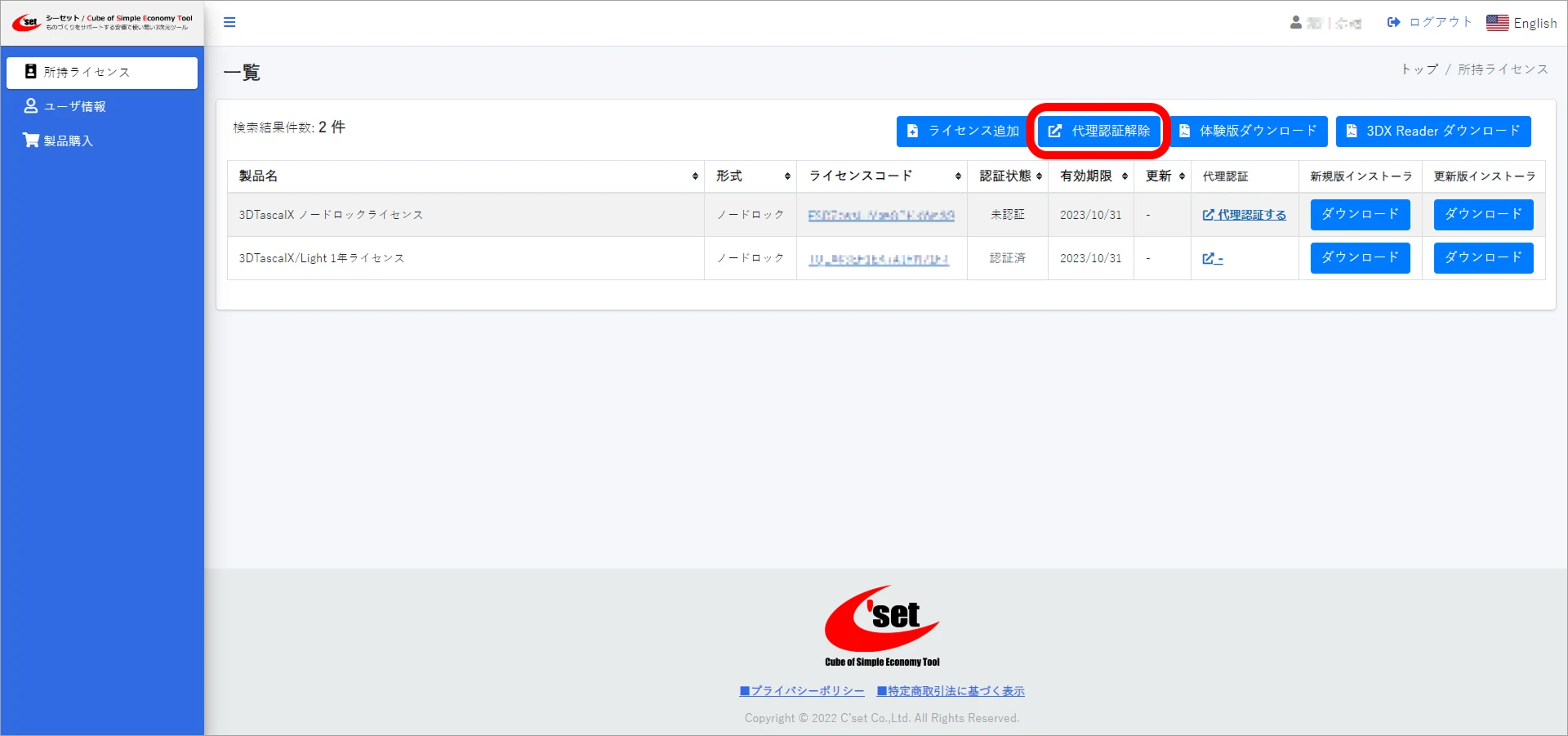
Task: Click the 代理認証解除 button
Action: [1099, 131]
